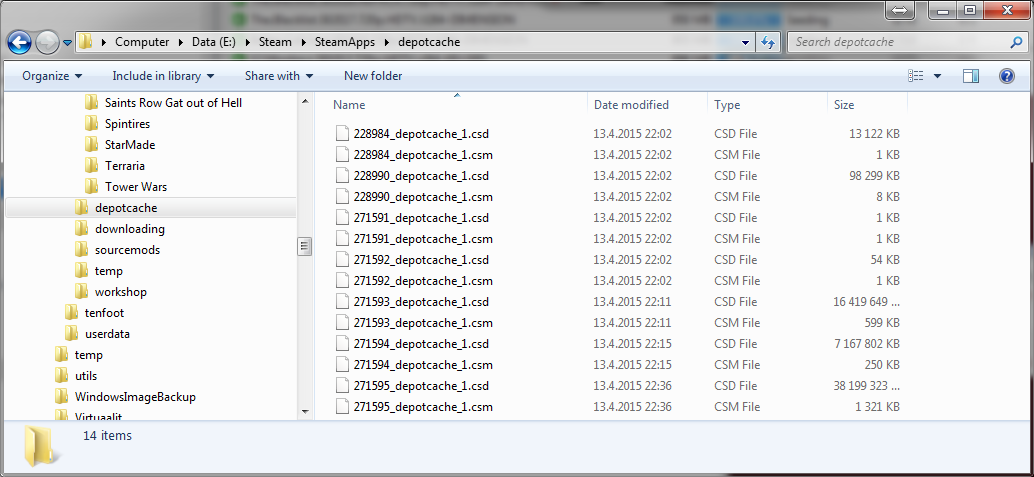Click file icon of 228990_depotcache_1.csd
Viewport: 1034px width, 477px height.
click(342, 176)
